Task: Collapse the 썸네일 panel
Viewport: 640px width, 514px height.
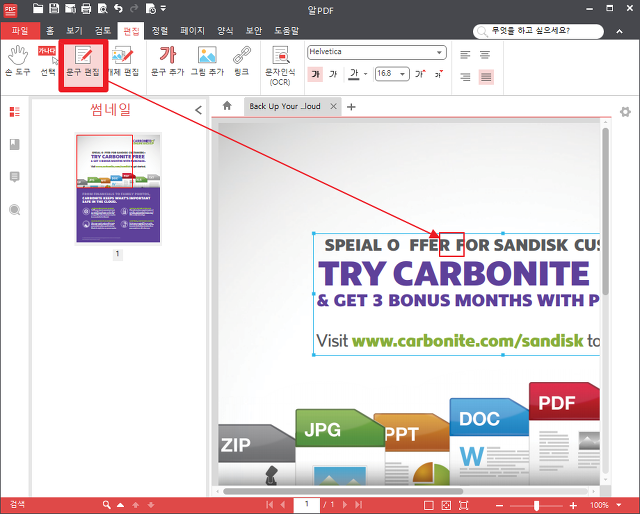Action: point(198,110)
